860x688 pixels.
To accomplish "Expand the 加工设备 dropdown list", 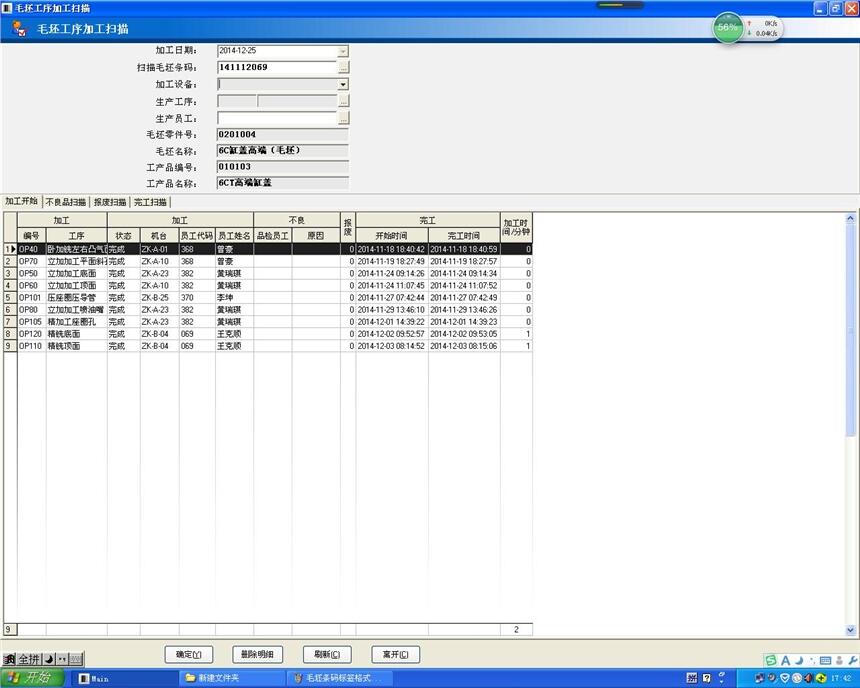I will [x=343, y=85].
